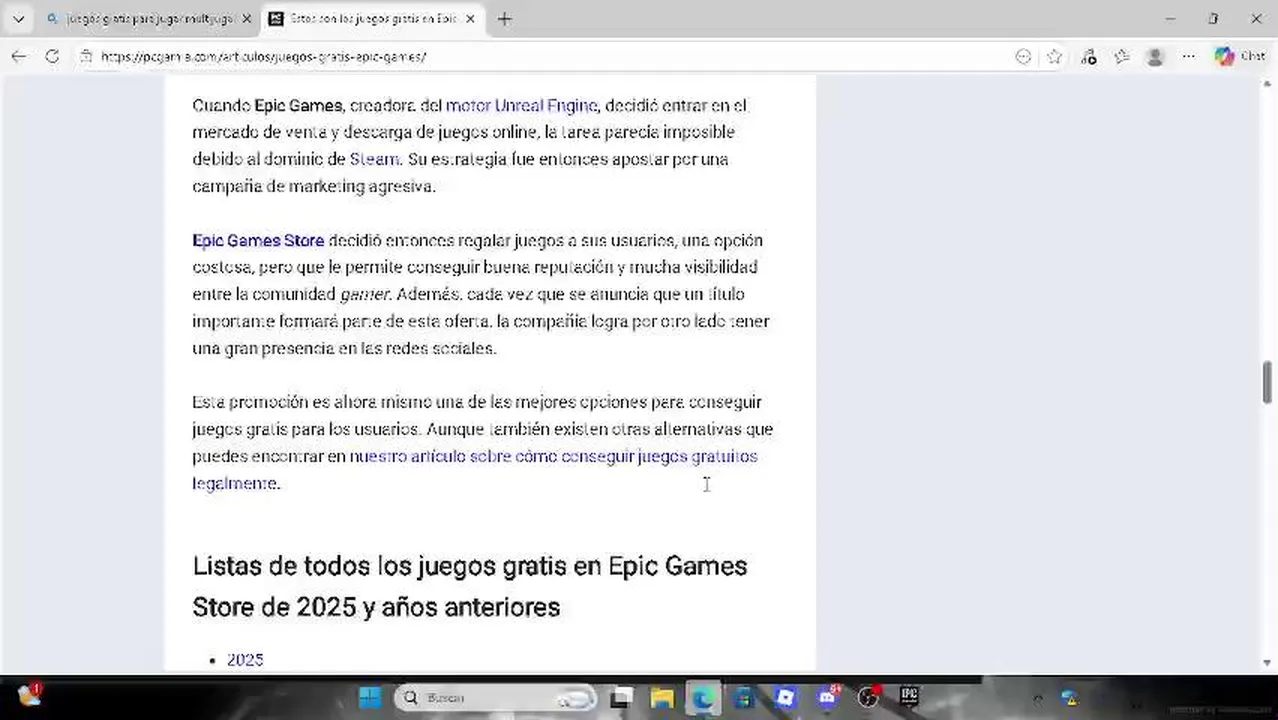1278x720 pixels.
Task: Close the 'juegos gratis para jugar' search tab
Action: click(247, 19)
